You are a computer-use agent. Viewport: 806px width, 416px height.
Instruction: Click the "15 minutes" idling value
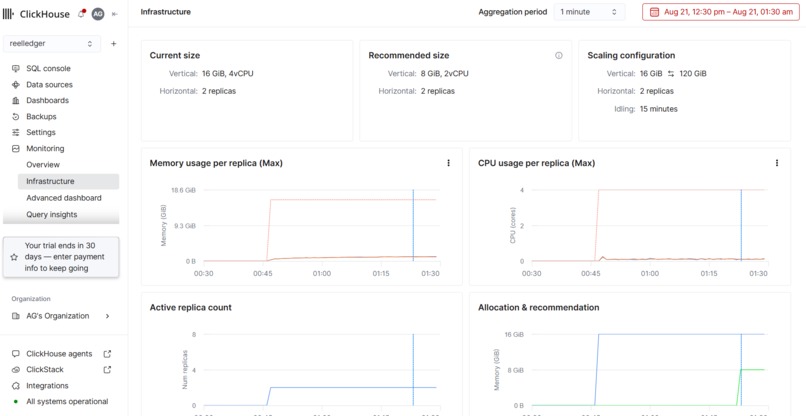[658, 109]
